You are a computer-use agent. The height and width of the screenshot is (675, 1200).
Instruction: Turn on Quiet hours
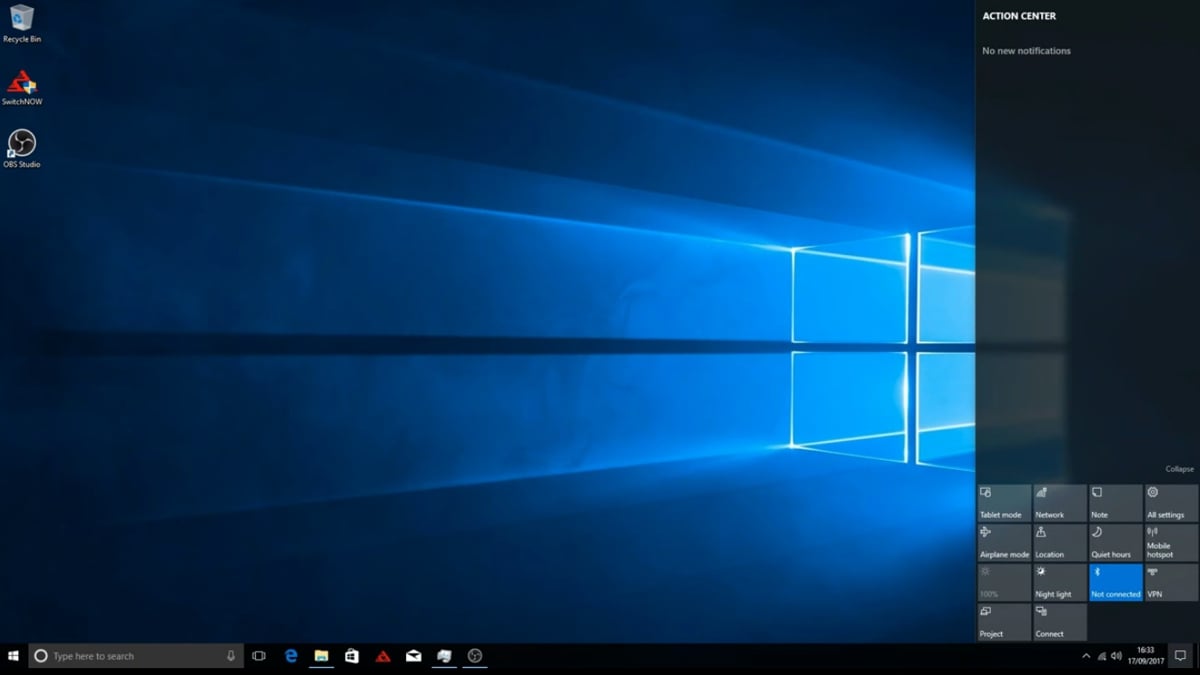pyautogui.click(x=1115, y=542)
